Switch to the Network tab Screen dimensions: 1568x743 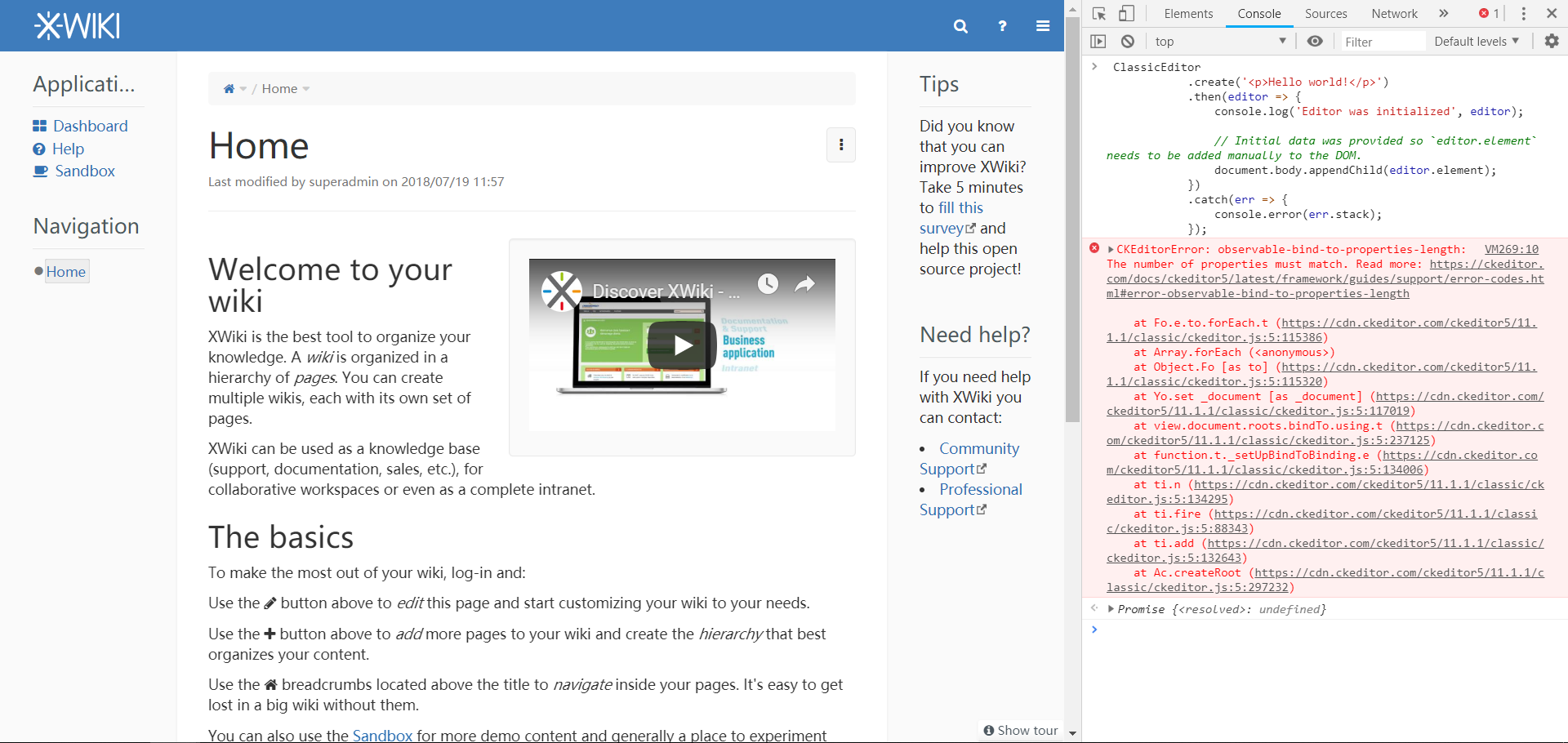click(1394, 14)
